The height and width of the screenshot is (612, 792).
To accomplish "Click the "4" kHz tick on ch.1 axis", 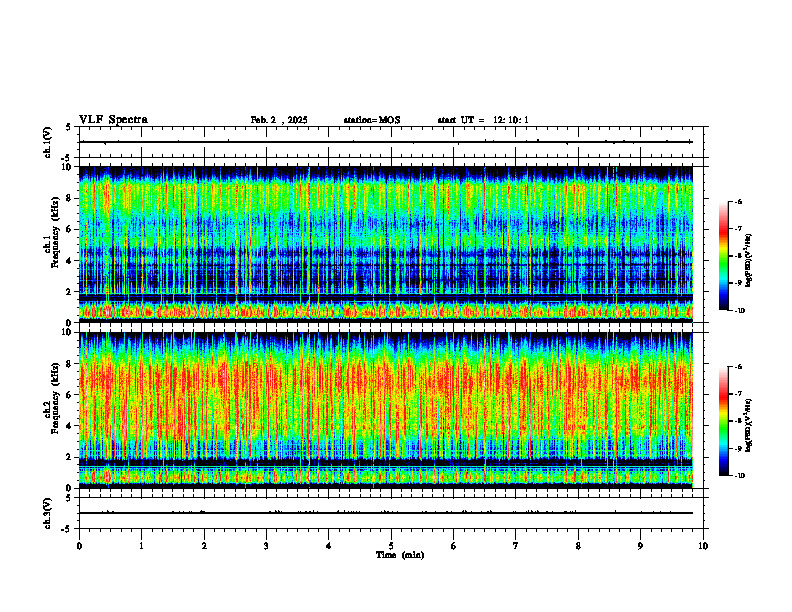I will pos(70,261).
